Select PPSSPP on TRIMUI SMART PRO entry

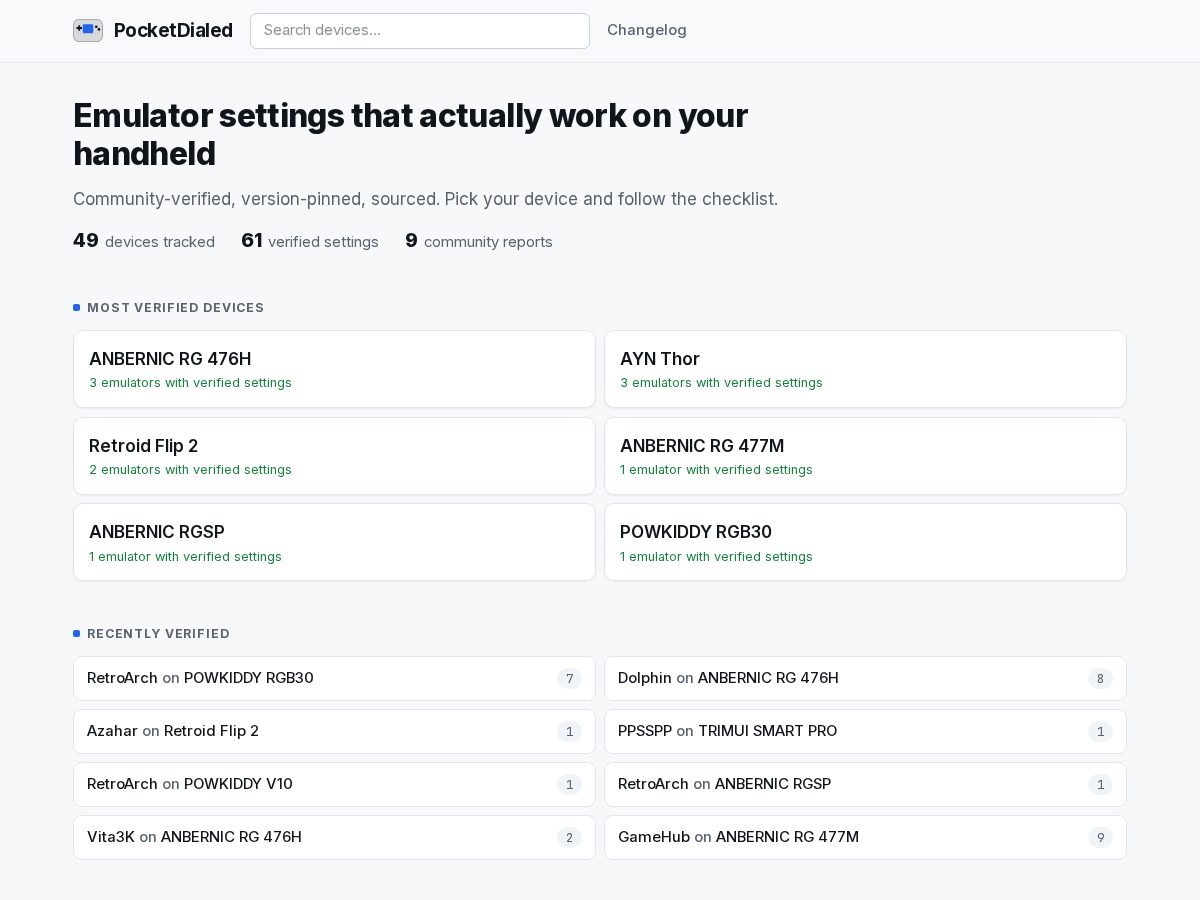pos(865,731)
